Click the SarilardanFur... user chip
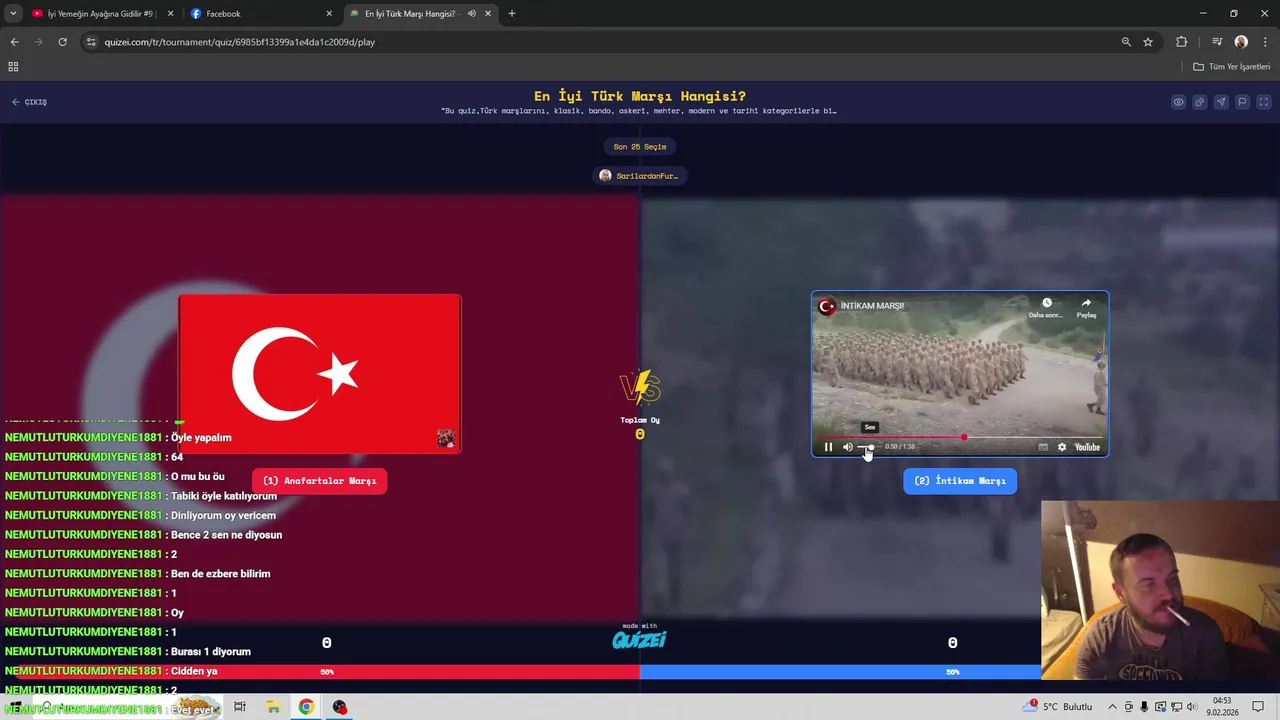Screen dimensions: 1280x720 [x=640, y=176]
